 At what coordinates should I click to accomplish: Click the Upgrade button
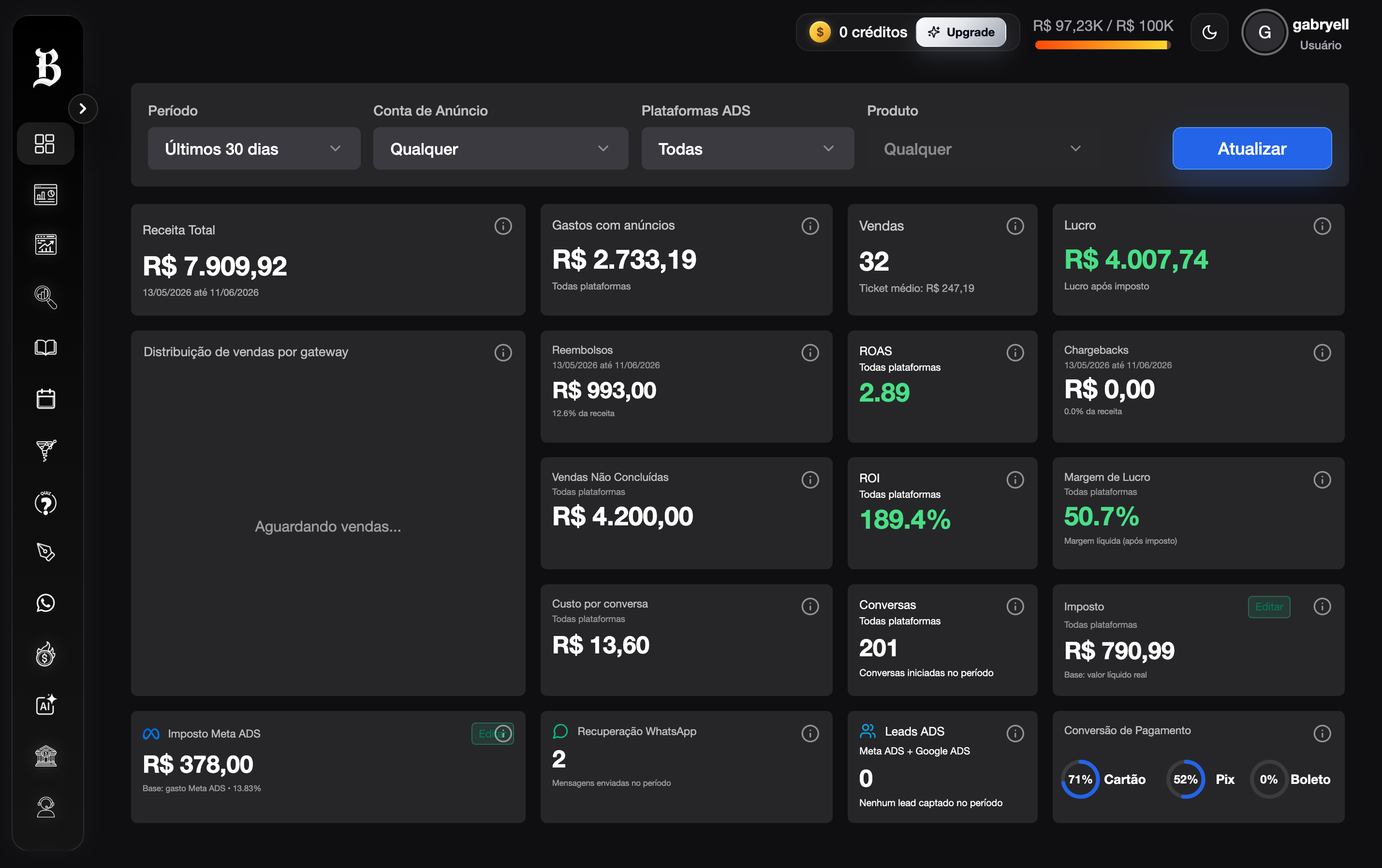pyautogui.click(x=961, y=32)
